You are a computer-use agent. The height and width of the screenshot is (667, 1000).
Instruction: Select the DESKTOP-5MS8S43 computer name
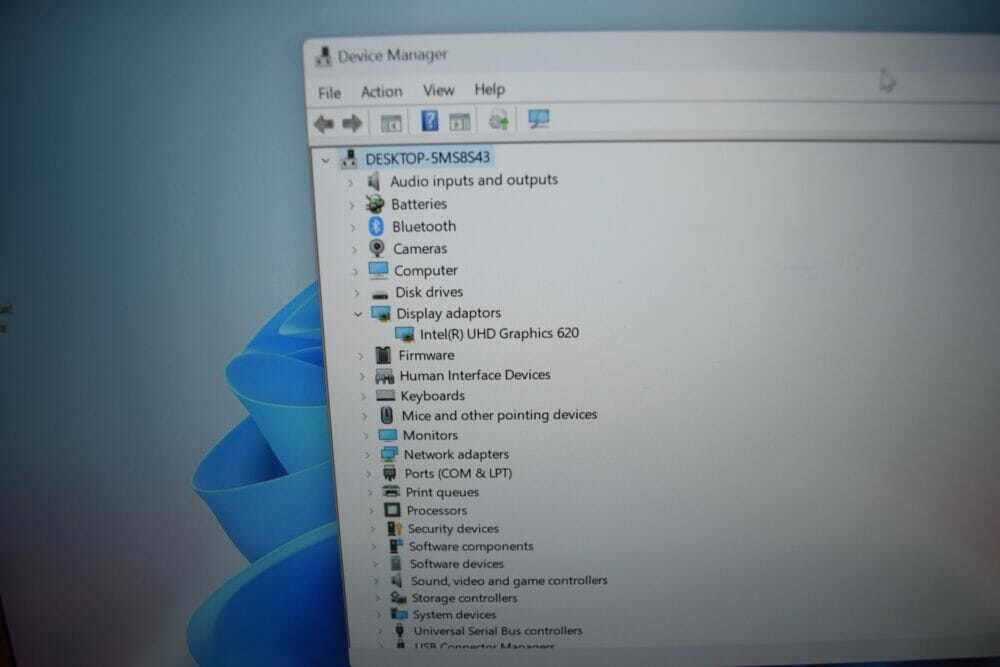(427, 158)
